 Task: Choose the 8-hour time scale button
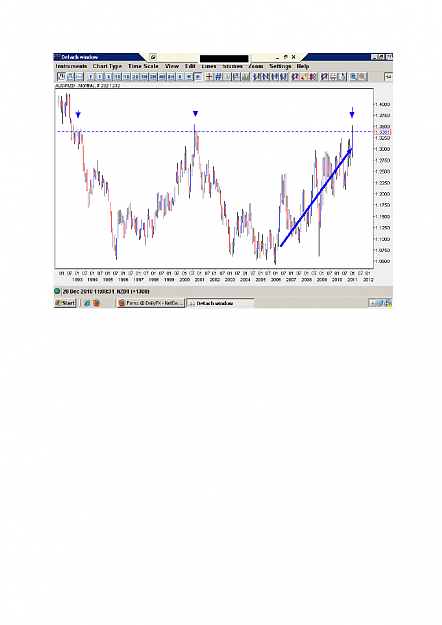pyautogui.click(x=171, y=77)
